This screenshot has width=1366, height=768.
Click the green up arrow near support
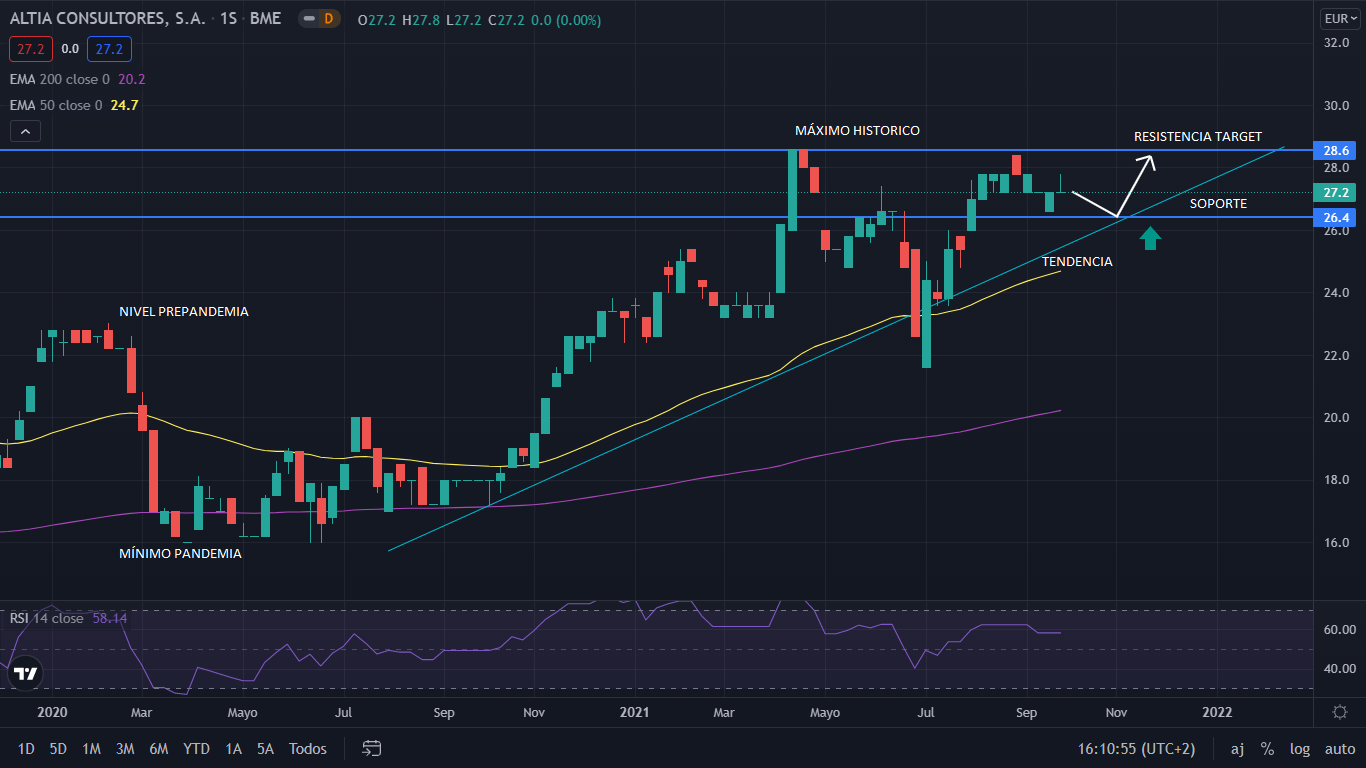(x=1150, y=237)
